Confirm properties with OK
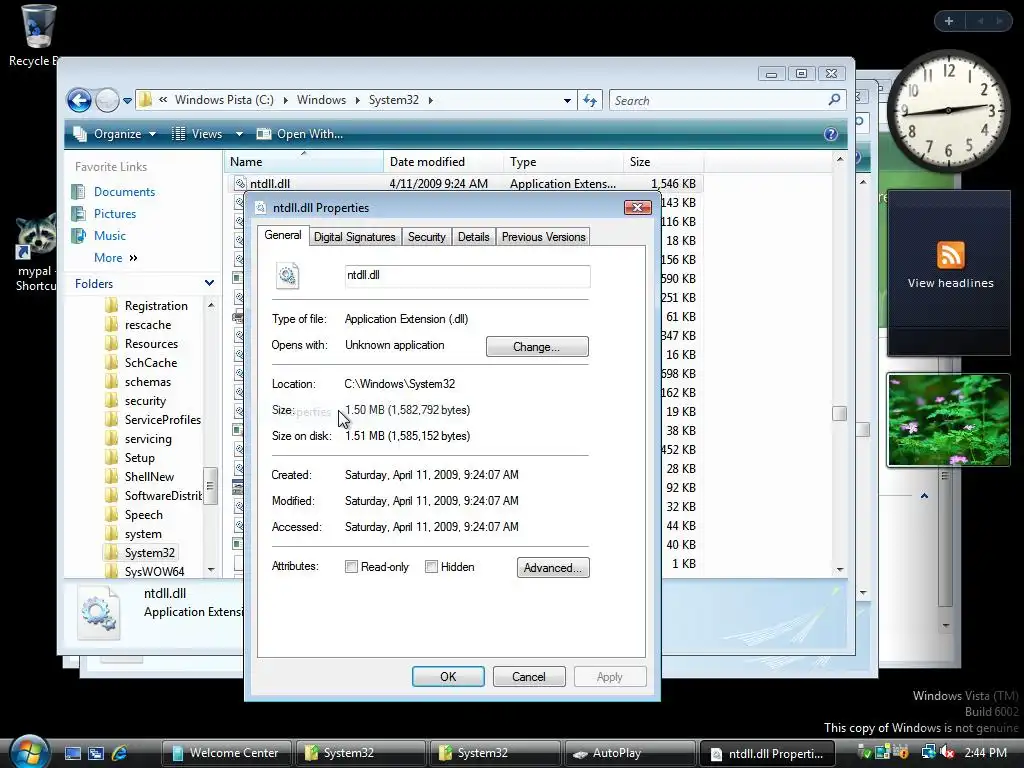The image size is (1024, 768). 448,677
